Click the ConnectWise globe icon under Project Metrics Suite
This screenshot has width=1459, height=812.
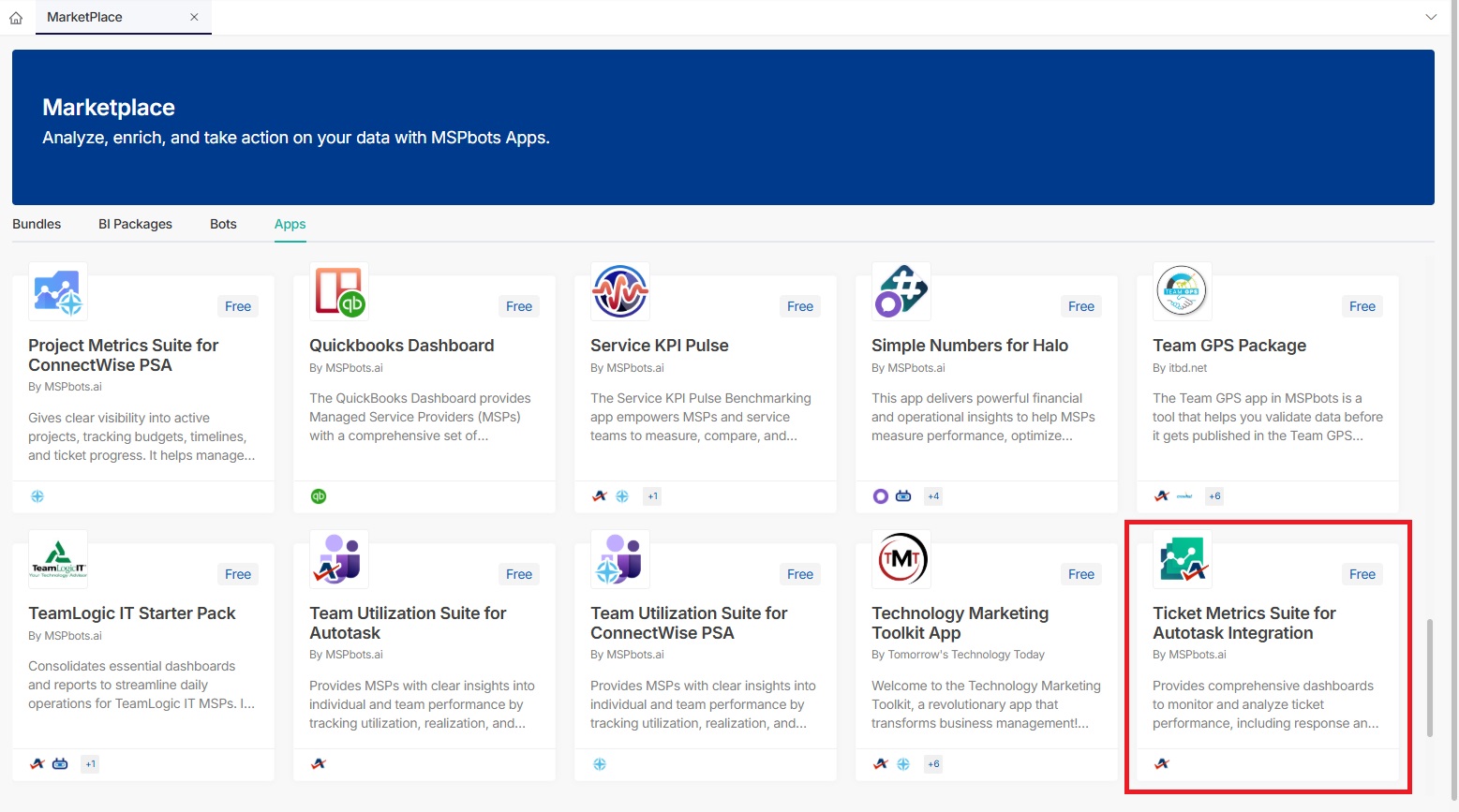coord(37,495)
